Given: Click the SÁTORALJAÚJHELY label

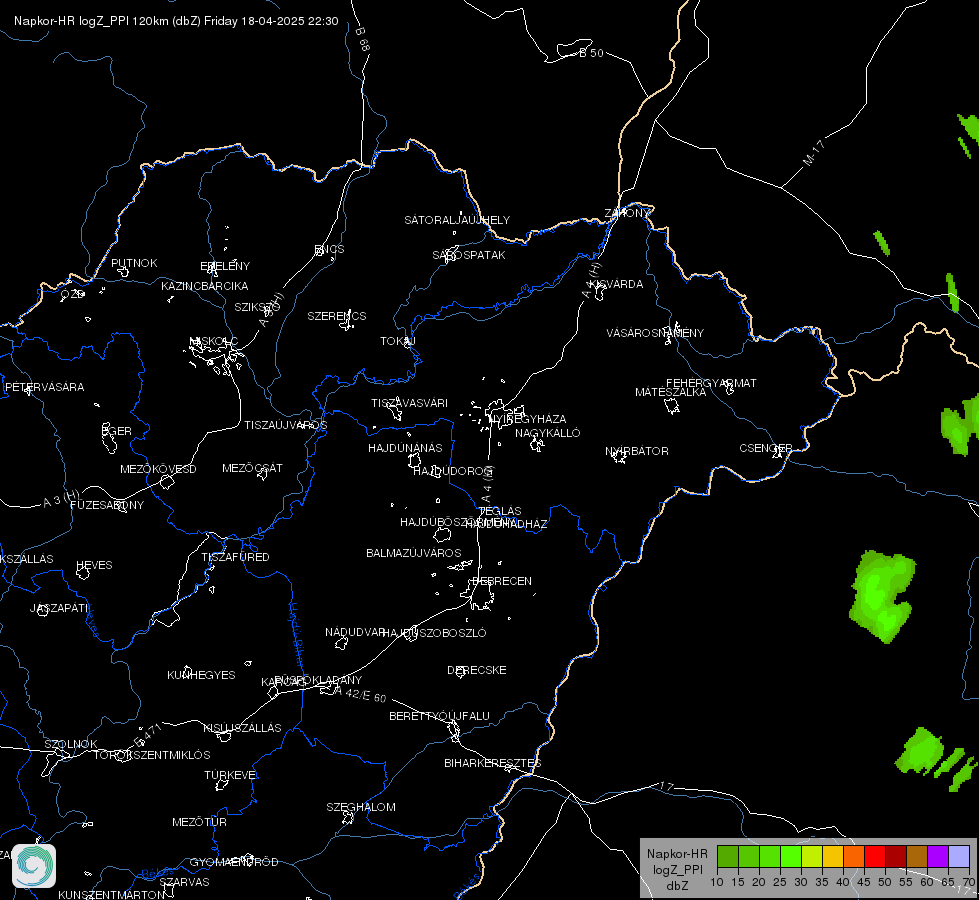Looking at the screenshot, I should [457, 220].
